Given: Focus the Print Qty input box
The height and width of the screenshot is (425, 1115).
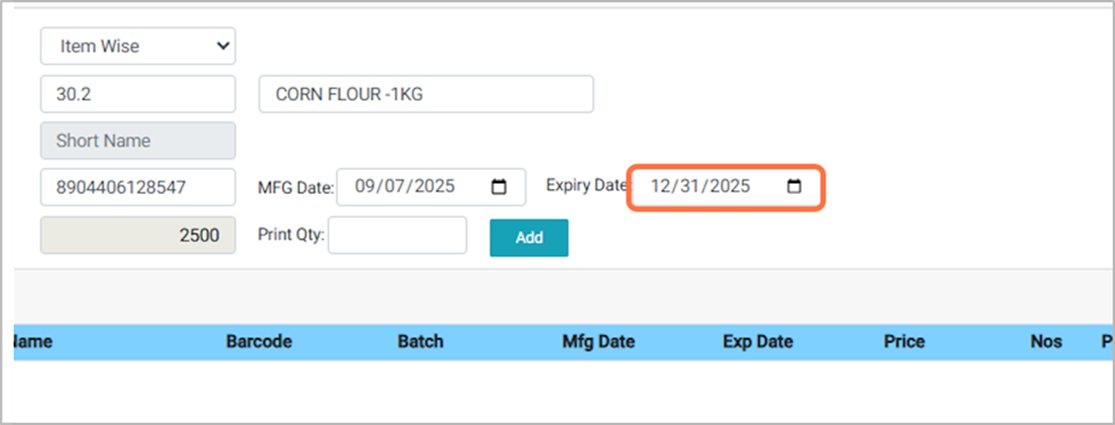Looking at the screenshot, I should pyautogui.click(x=397, y=236).
